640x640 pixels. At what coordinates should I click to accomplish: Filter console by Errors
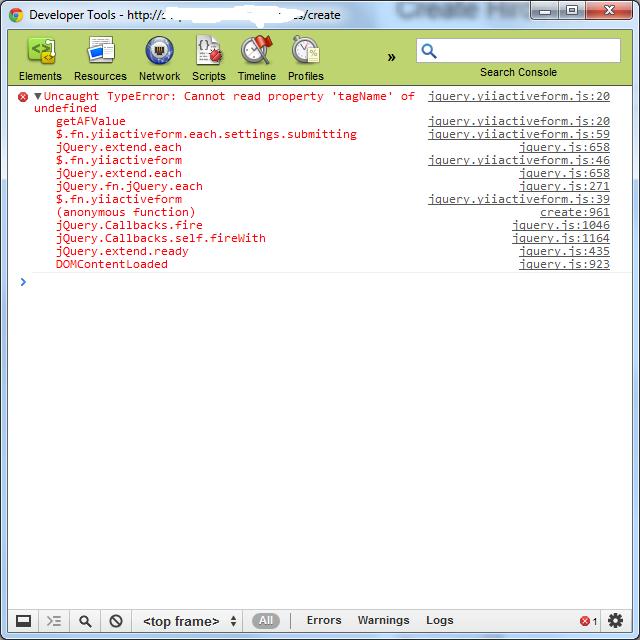(323, 621)
